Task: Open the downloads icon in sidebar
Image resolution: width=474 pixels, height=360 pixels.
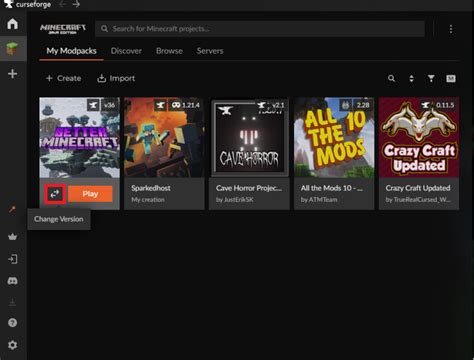Action: tap(13, 302)
